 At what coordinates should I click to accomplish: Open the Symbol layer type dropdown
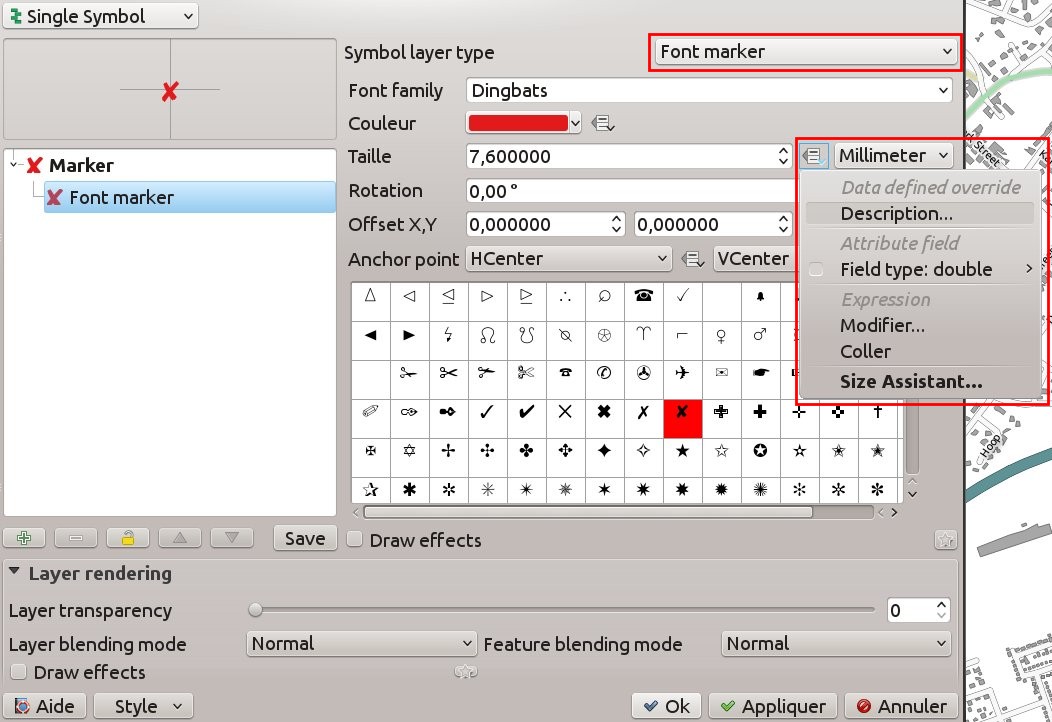[805, 52]
